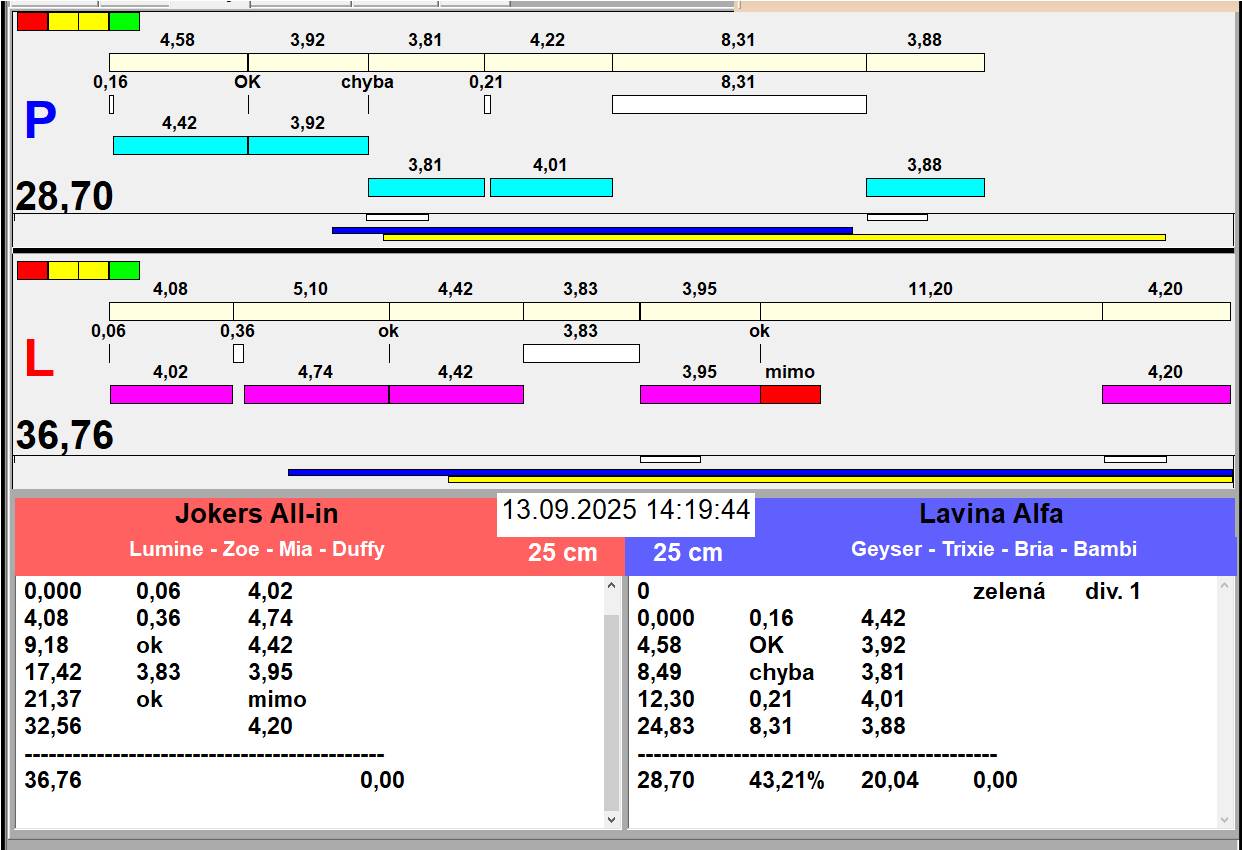Click the 20,04 value in Lavina results

[x=890, y=780]
